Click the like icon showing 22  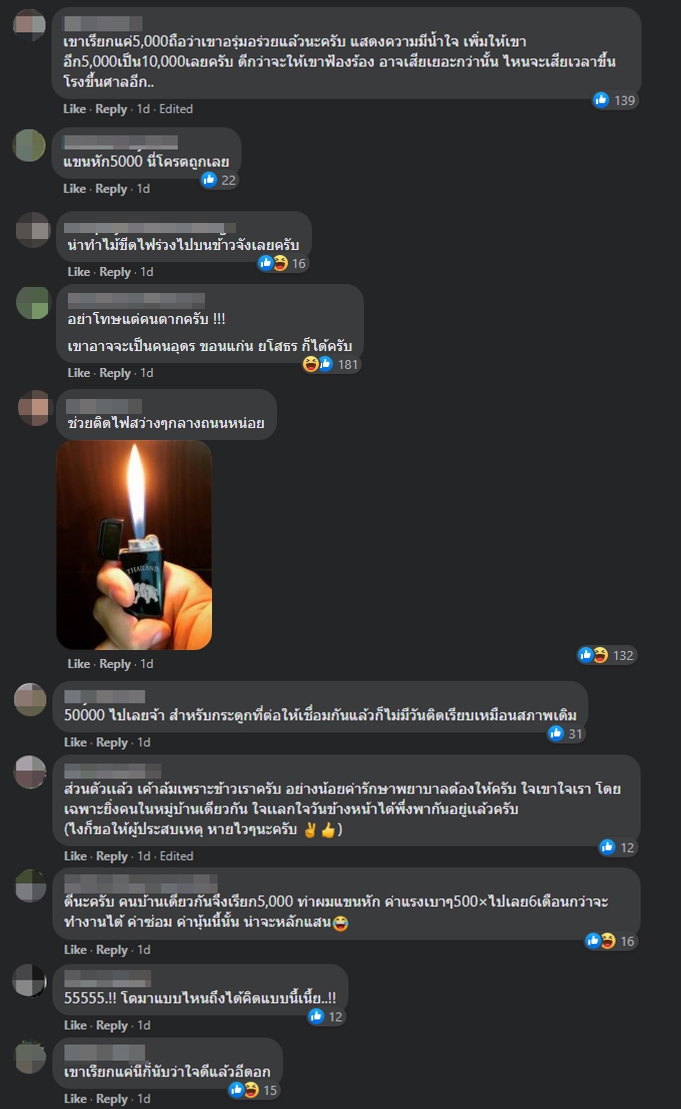pyautogui.click(x=219, y=180)
